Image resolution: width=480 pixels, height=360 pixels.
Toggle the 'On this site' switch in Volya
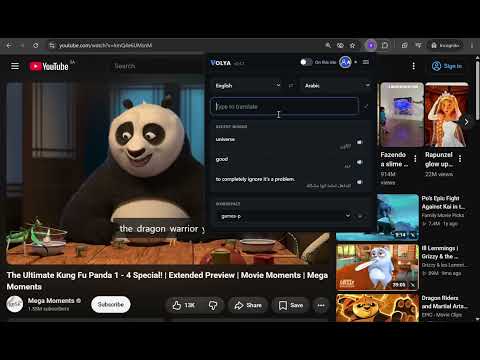[306, 62]
